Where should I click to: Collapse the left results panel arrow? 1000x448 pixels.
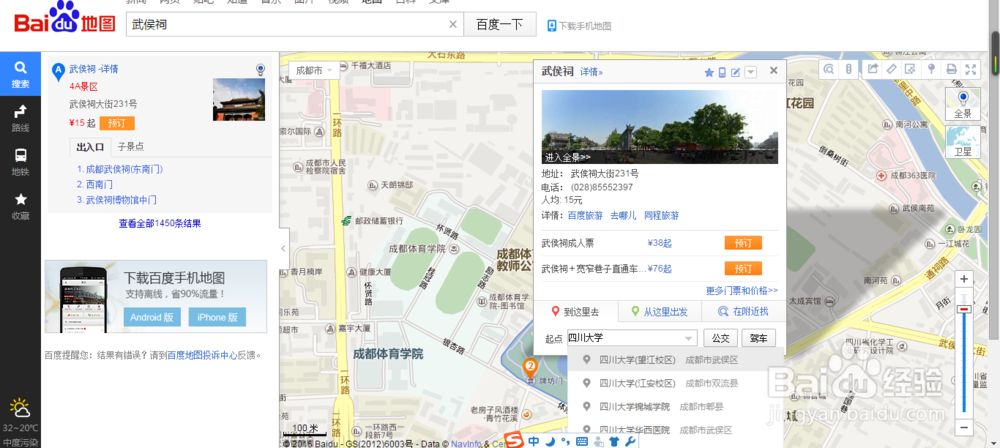(284, 249)
